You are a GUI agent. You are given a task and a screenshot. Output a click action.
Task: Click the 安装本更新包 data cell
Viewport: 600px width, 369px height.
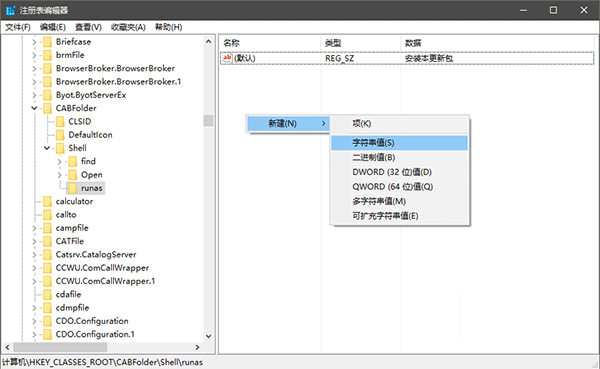(429, 58)
